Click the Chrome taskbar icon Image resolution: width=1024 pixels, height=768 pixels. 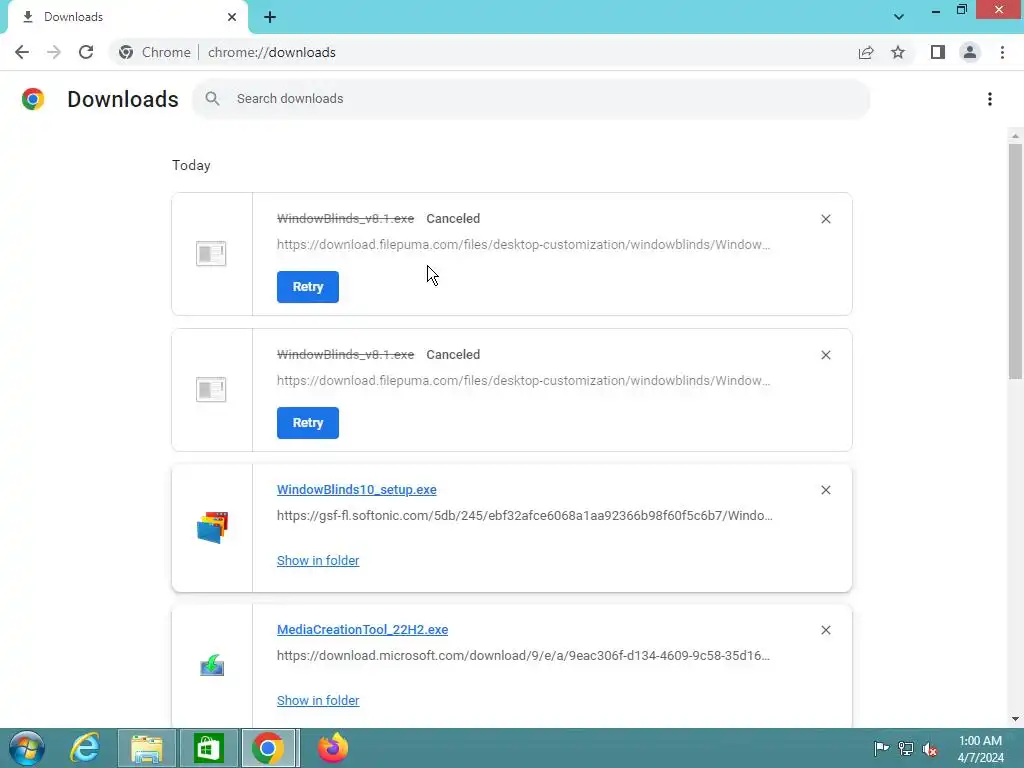[x=269, y=748]
